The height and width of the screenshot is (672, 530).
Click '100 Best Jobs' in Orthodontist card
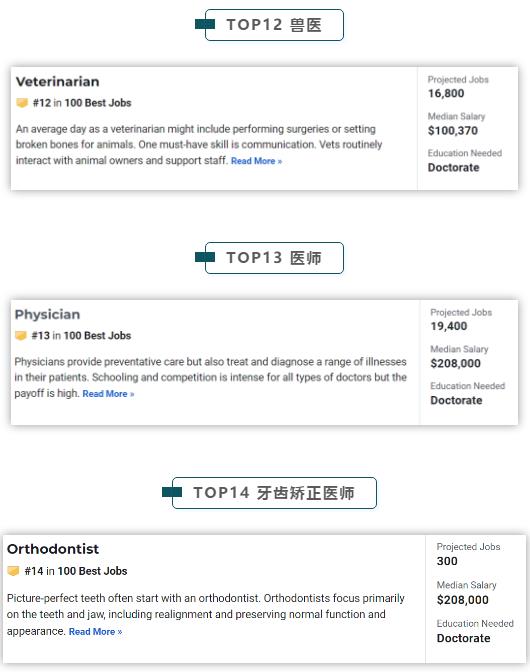point(93,571)
